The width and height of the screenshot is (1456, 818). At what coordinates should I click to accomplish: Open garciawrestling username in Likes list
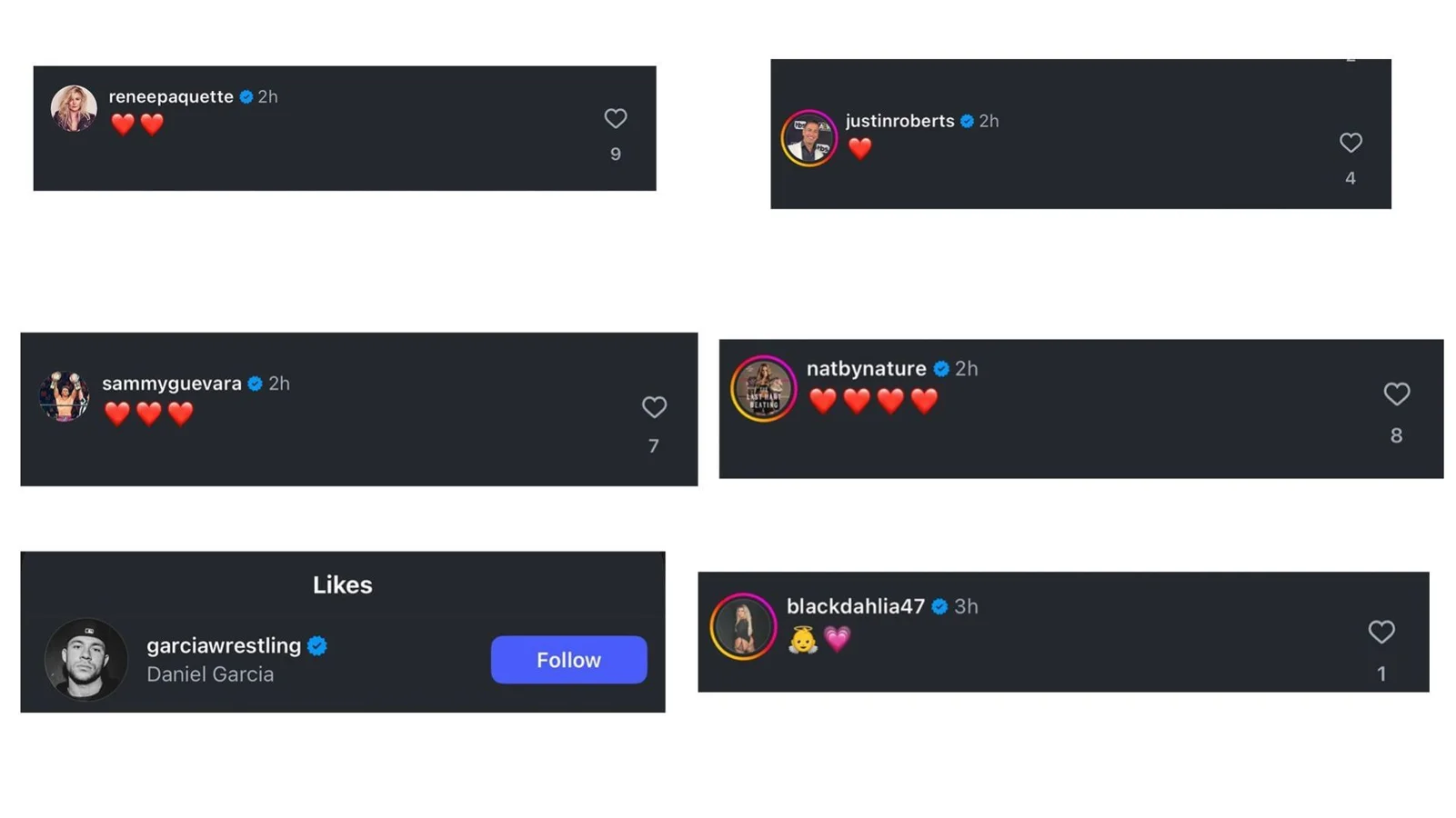224,645
